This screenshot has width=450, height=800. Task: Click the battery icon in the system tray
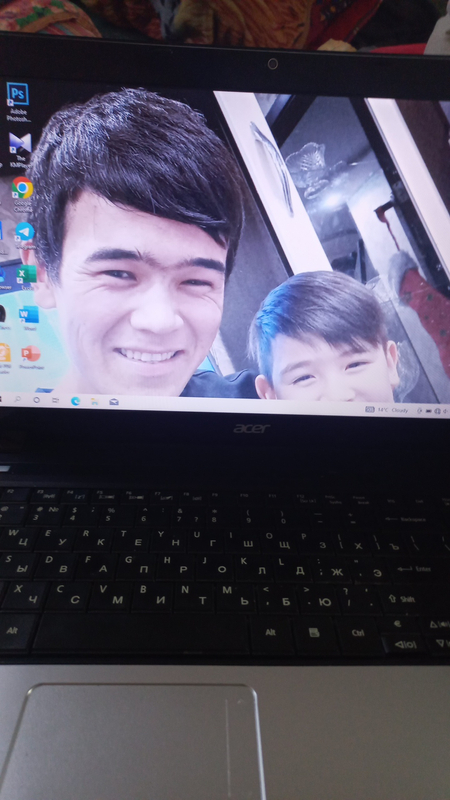click(429, 411)
